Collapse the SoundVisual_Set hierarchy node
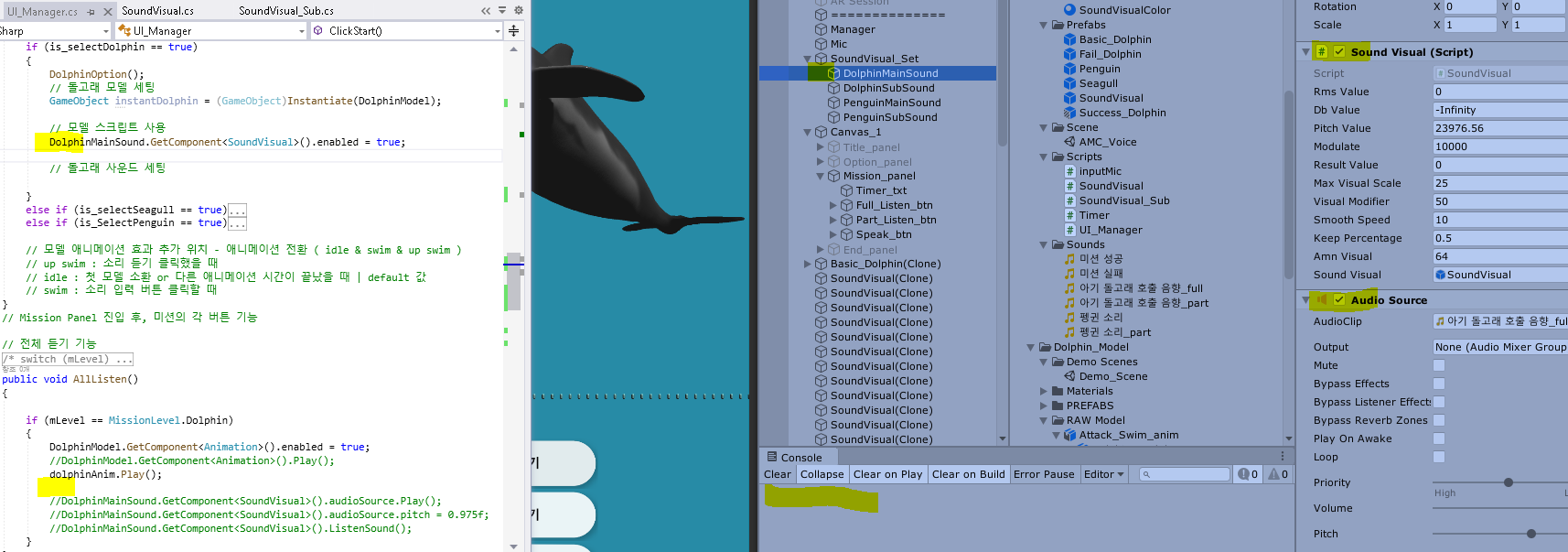This screenshot has width=1568, height=552. [807, 59]
